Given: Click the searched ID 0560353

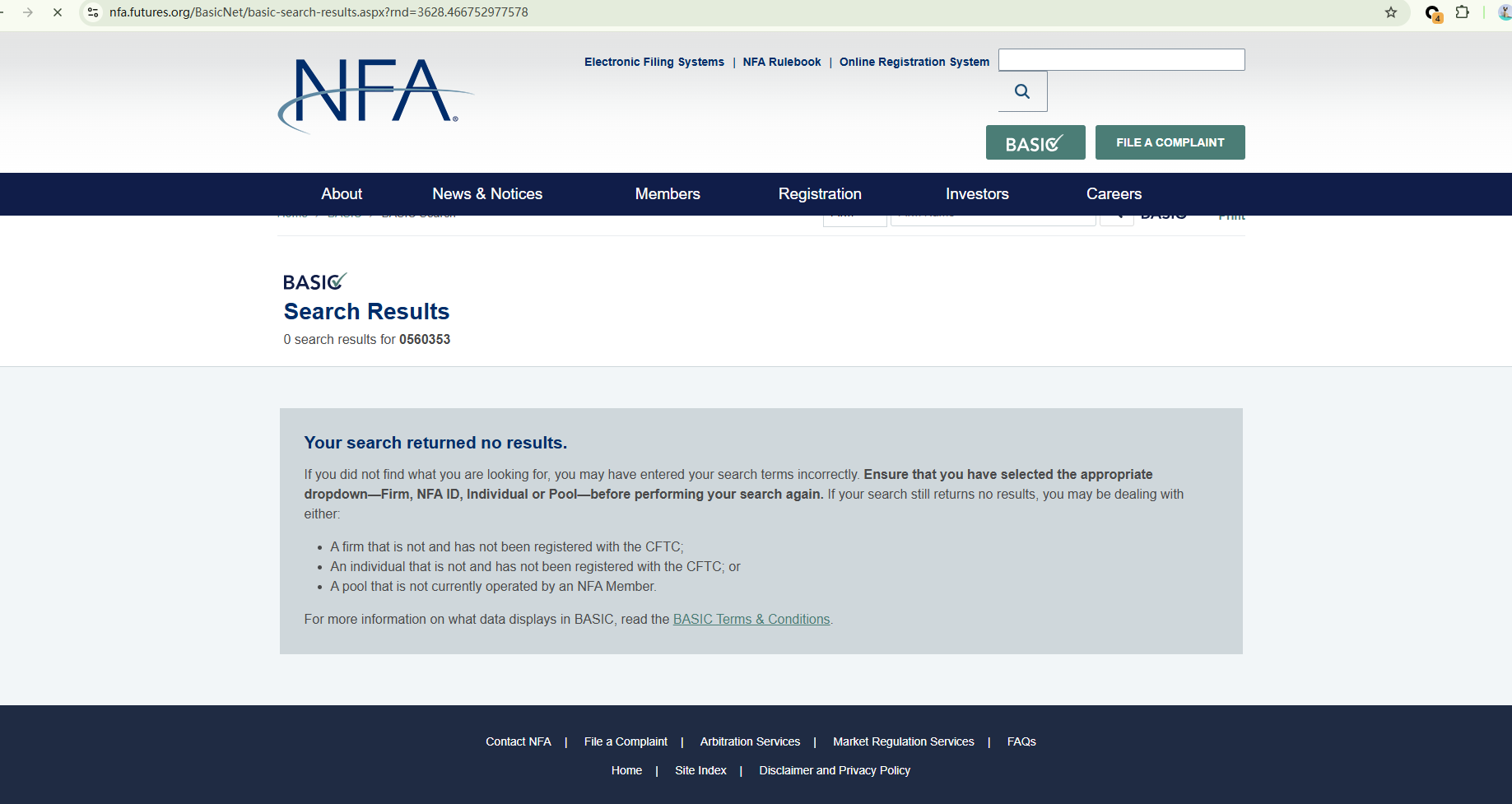Looking at the screenshot, I should 425,339.
